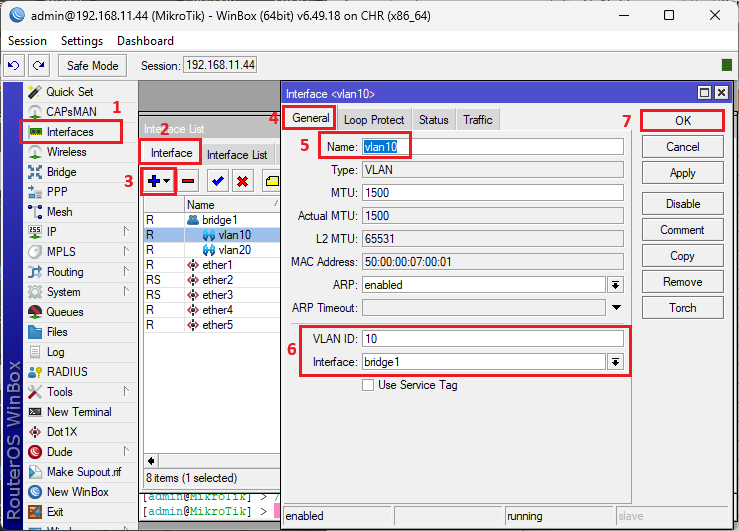Click the blue checkmark Enable icon
739x531 pixels.
coord(217,181)
